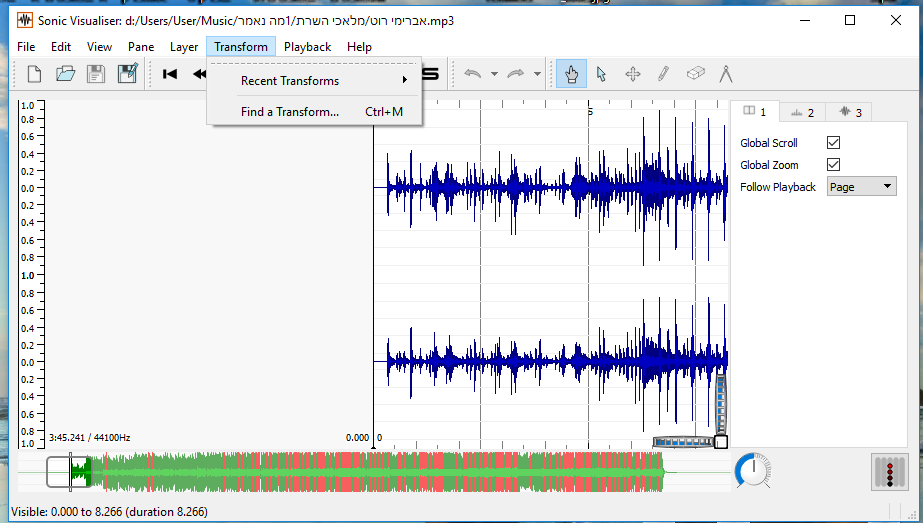Uncheck the Global Scroll checkbox
Image resolution: width=923 pixels, height=523 pixels.
tap(833, 143)
